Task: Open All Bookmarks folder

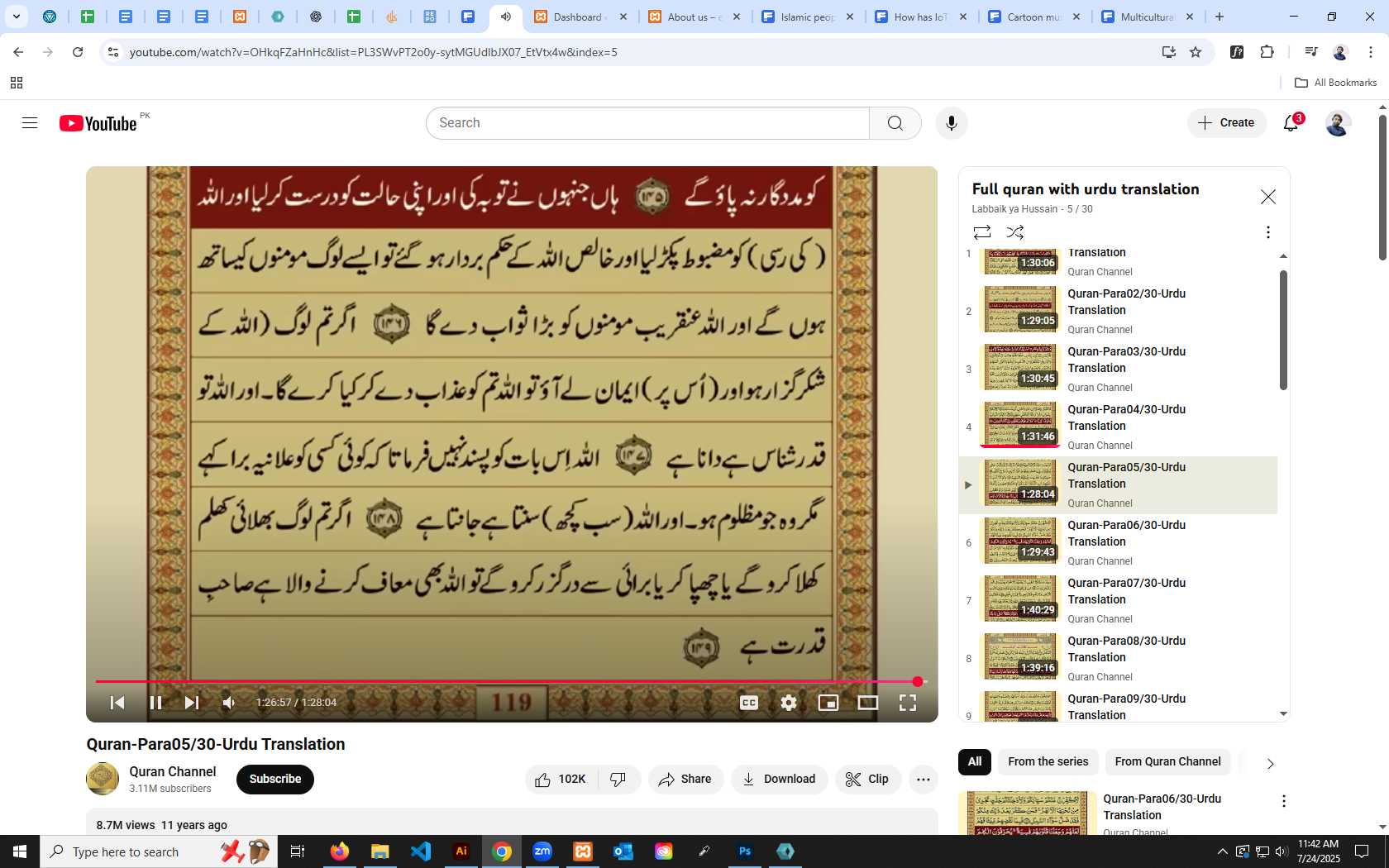Action: coord(1336,83)
